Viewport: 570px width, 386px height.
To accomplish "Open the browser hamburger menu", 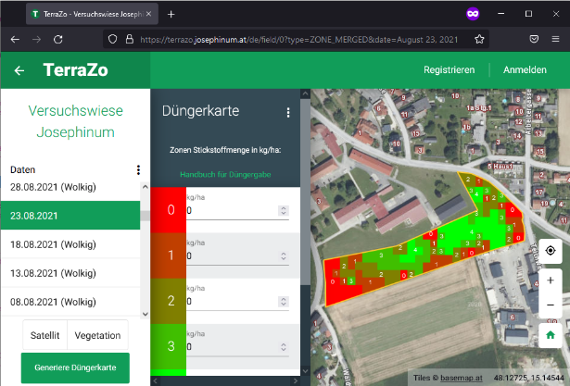I will point(555,39).
